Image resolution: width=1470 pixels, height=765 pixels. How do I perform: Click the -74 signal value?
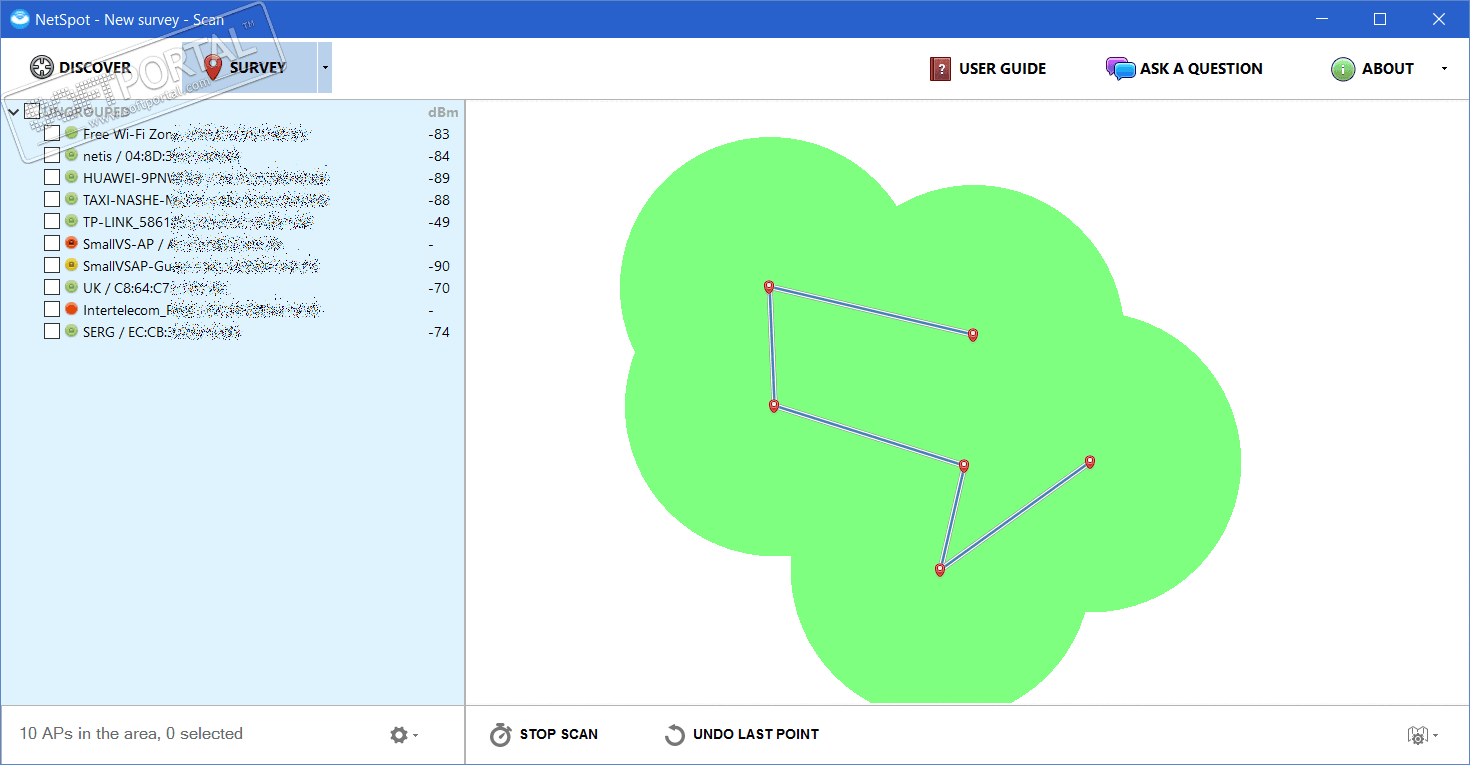click(439, 332)
